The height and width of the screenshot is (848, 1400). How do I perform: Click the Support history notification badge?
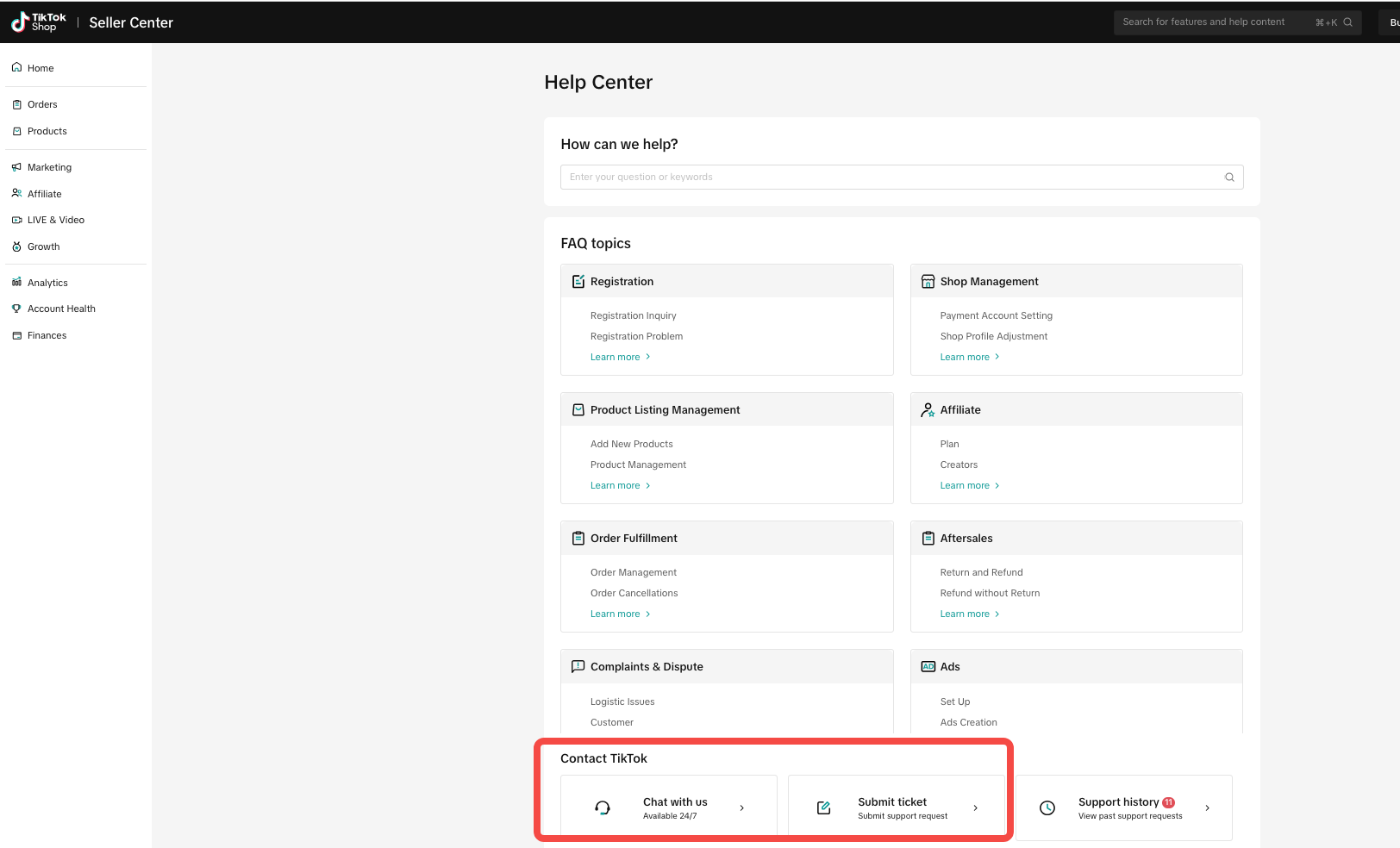click(1168, 802)
